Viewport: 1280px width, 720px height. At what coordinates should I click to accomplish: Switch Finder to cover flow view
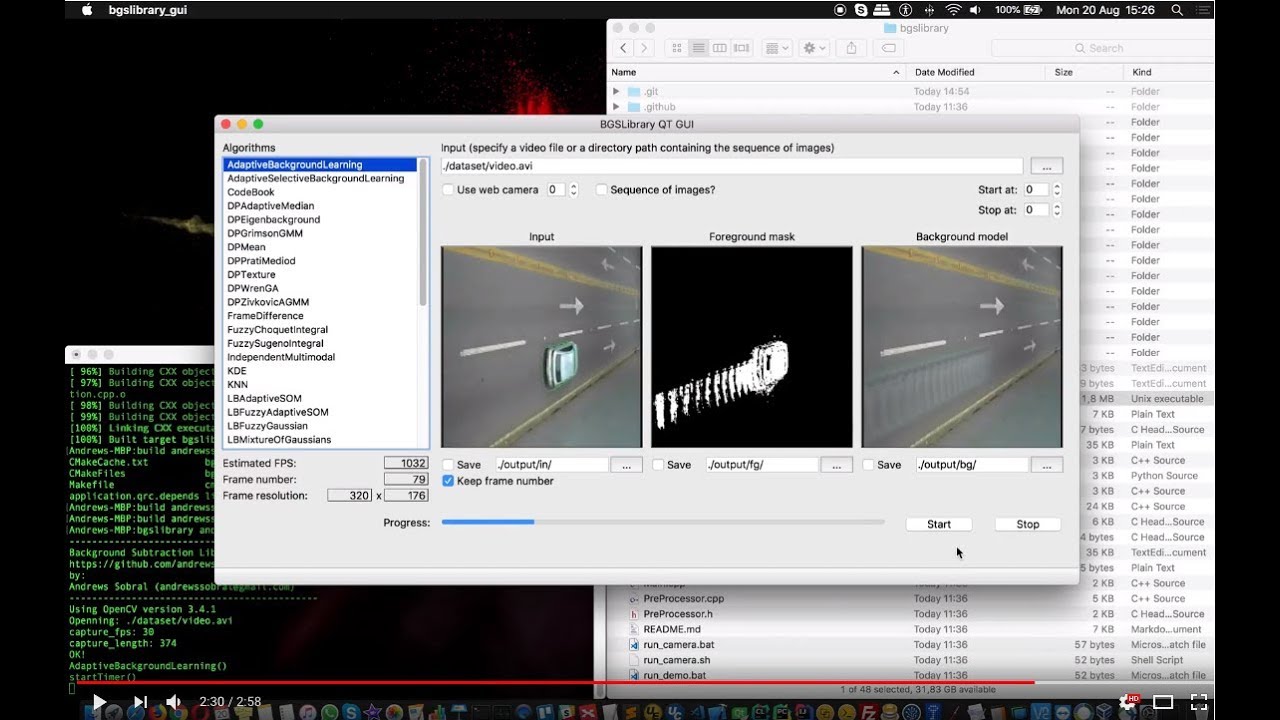coord(742,48)
